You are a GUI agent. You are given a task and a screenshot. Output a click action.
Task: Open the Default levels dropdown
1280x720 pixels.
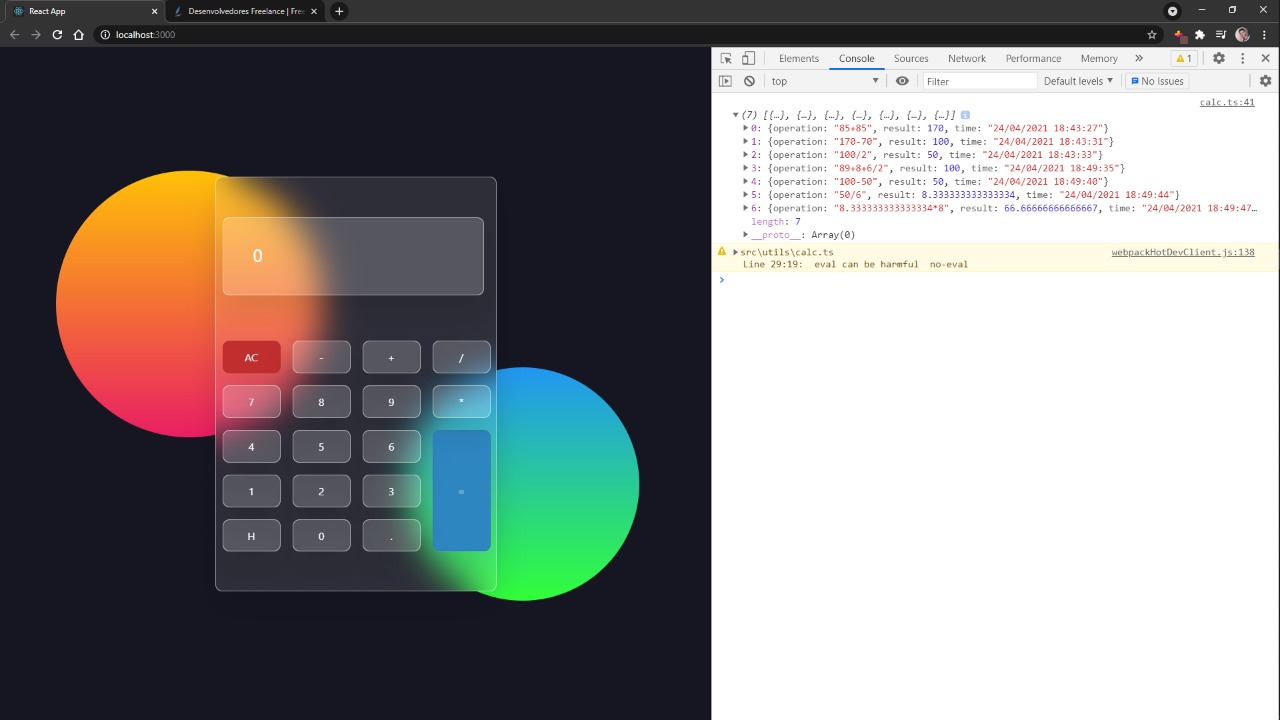[x=1077, y=81]
